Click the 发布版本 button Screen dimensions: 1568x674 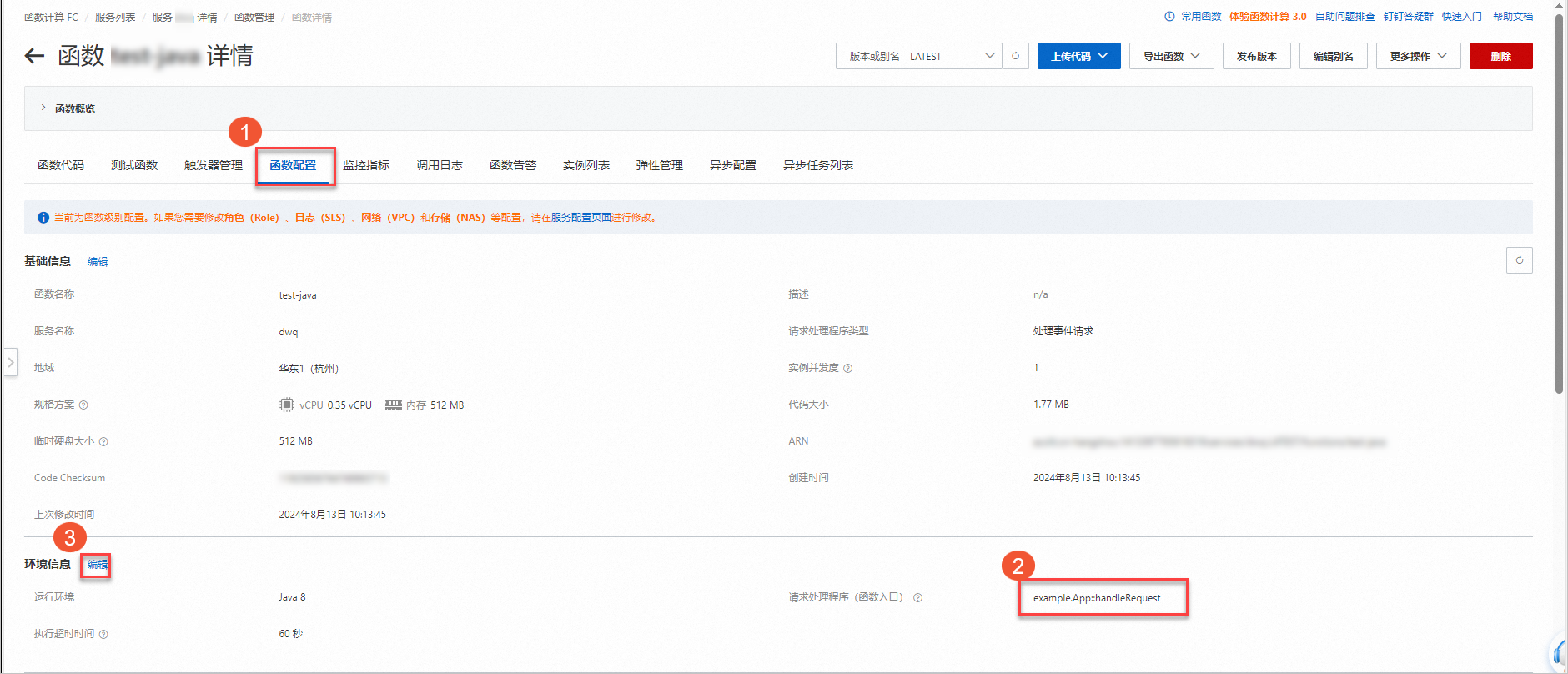(x=1256, y=56)
